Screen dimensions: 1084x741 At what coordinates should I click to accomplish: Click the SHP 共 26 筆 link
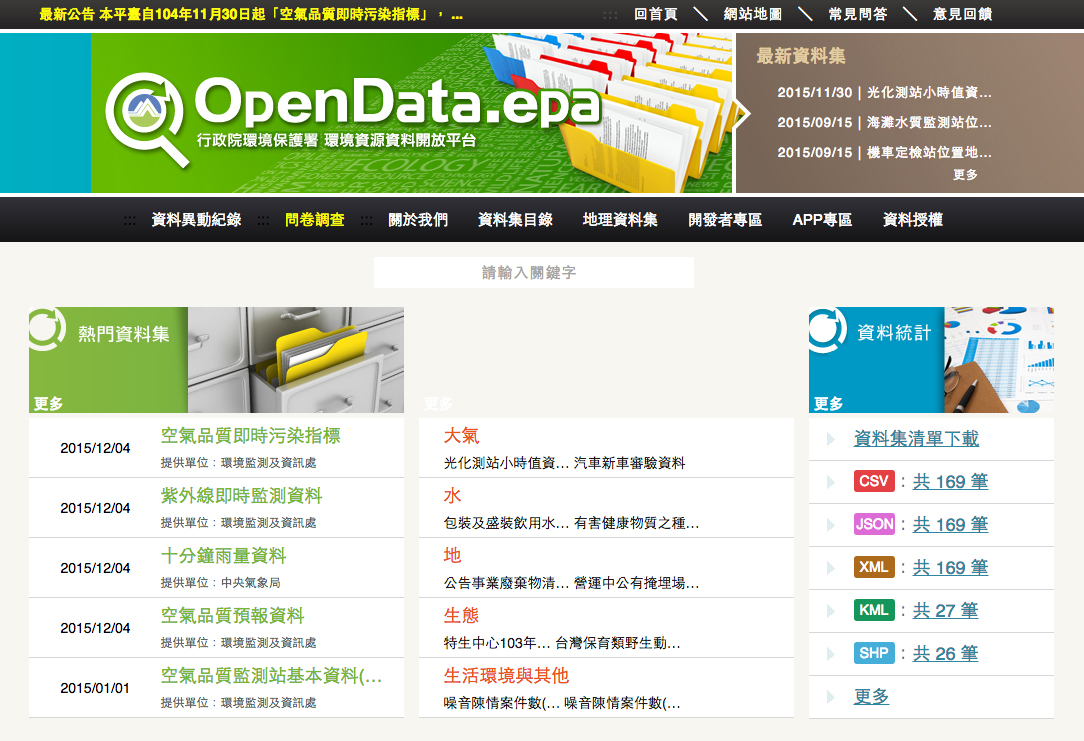(x=945, y=653)
